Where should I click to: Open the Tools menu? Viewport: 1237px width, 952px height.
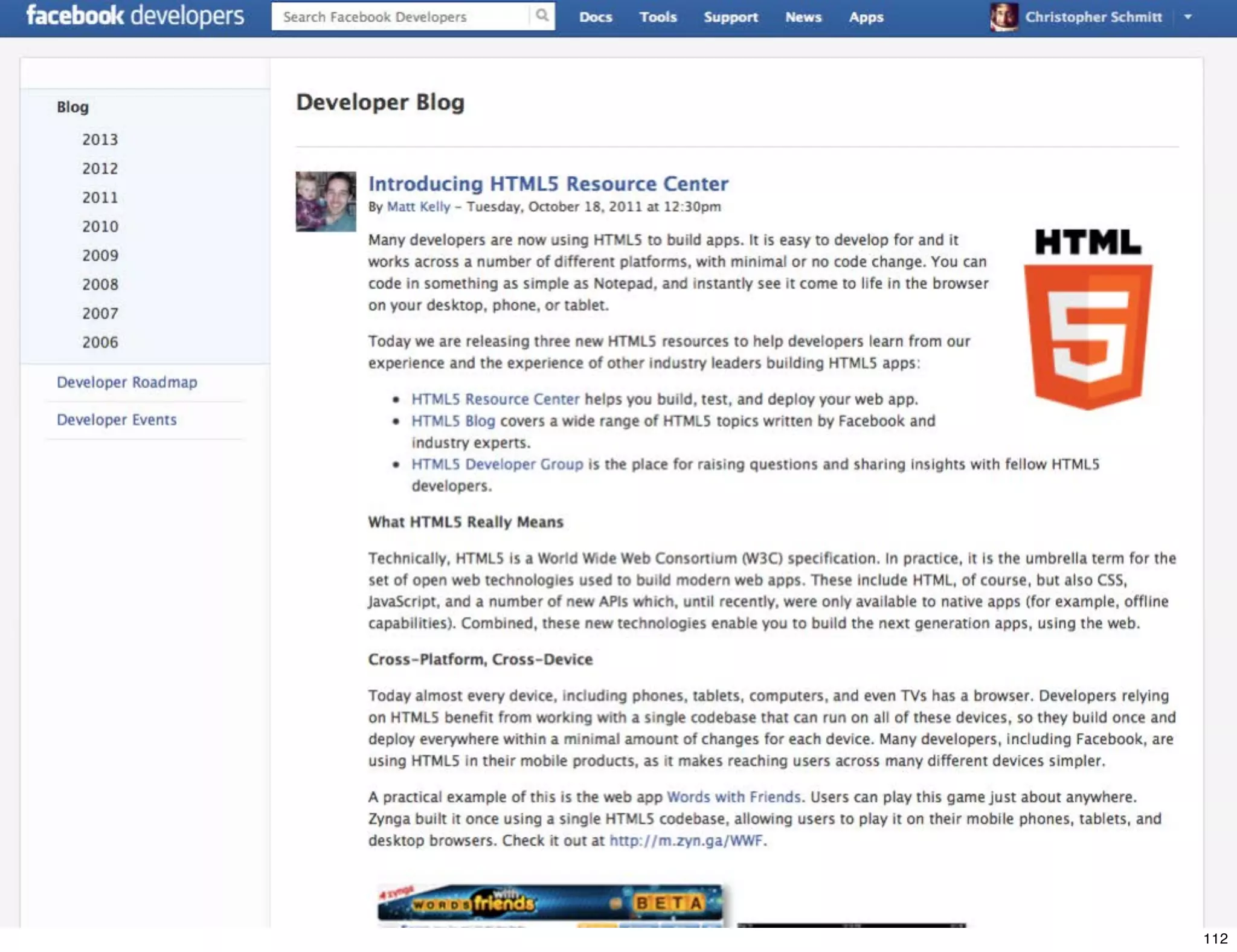tap(658, 17)
